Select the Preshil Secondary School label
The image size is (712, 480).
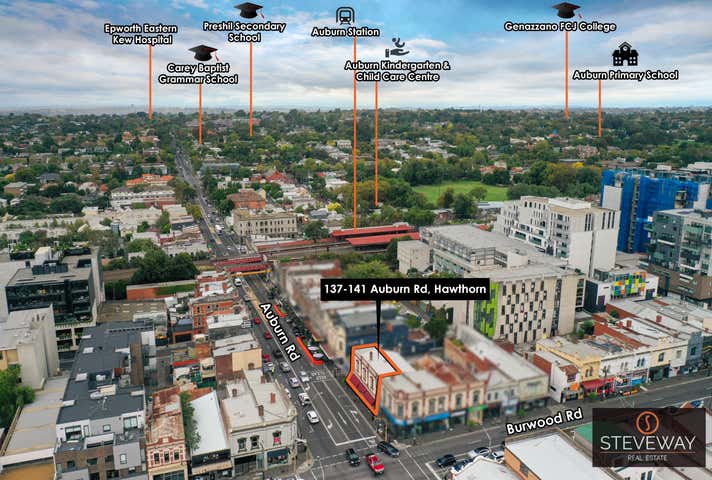click(x=244, y=32)
